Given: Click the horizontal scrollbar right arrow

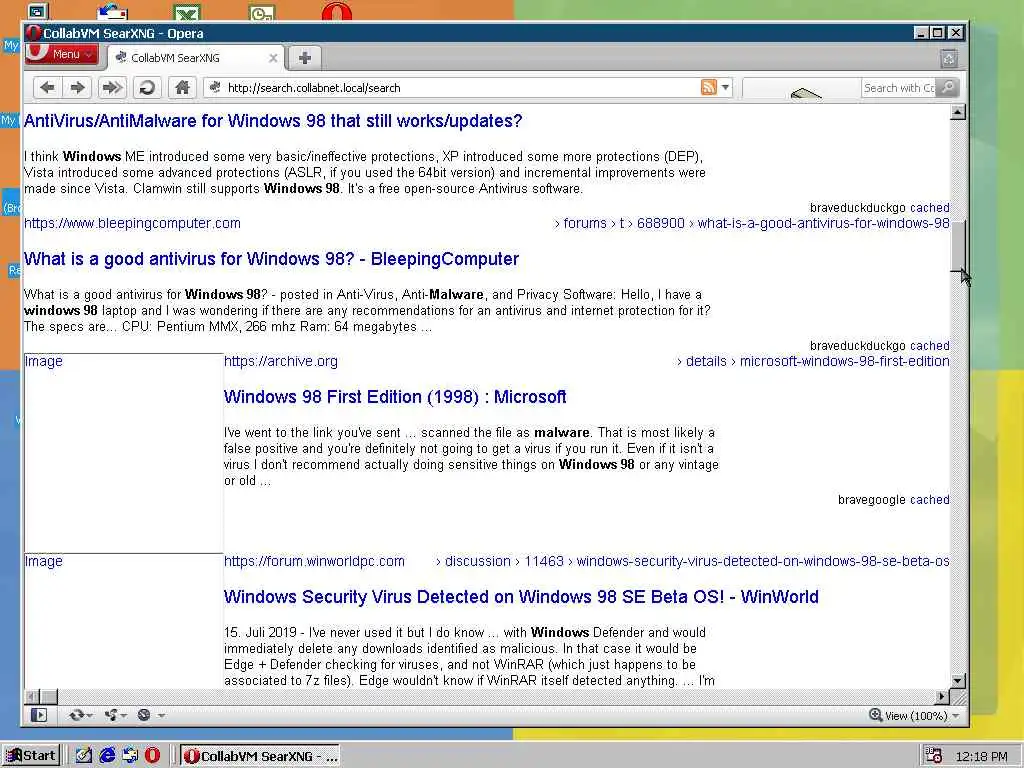Looking at the screenshot, I should coord(942,697).
